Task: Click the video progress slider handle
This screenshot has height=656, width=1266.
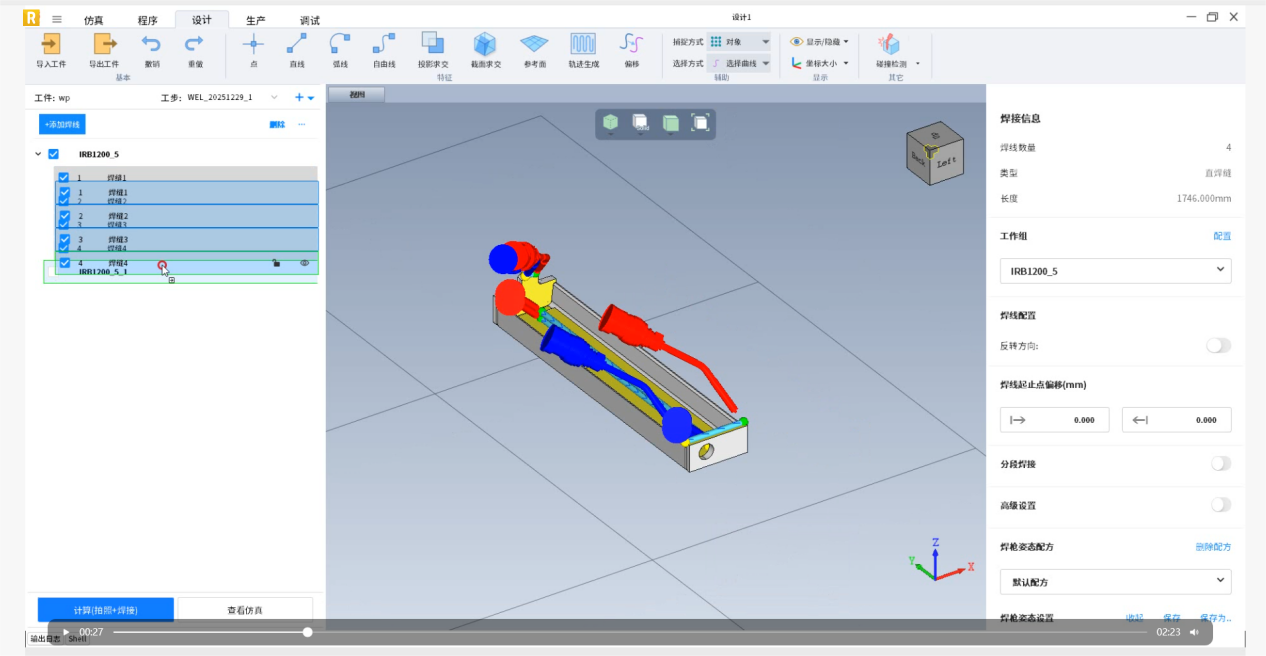Action: point(307,632)
